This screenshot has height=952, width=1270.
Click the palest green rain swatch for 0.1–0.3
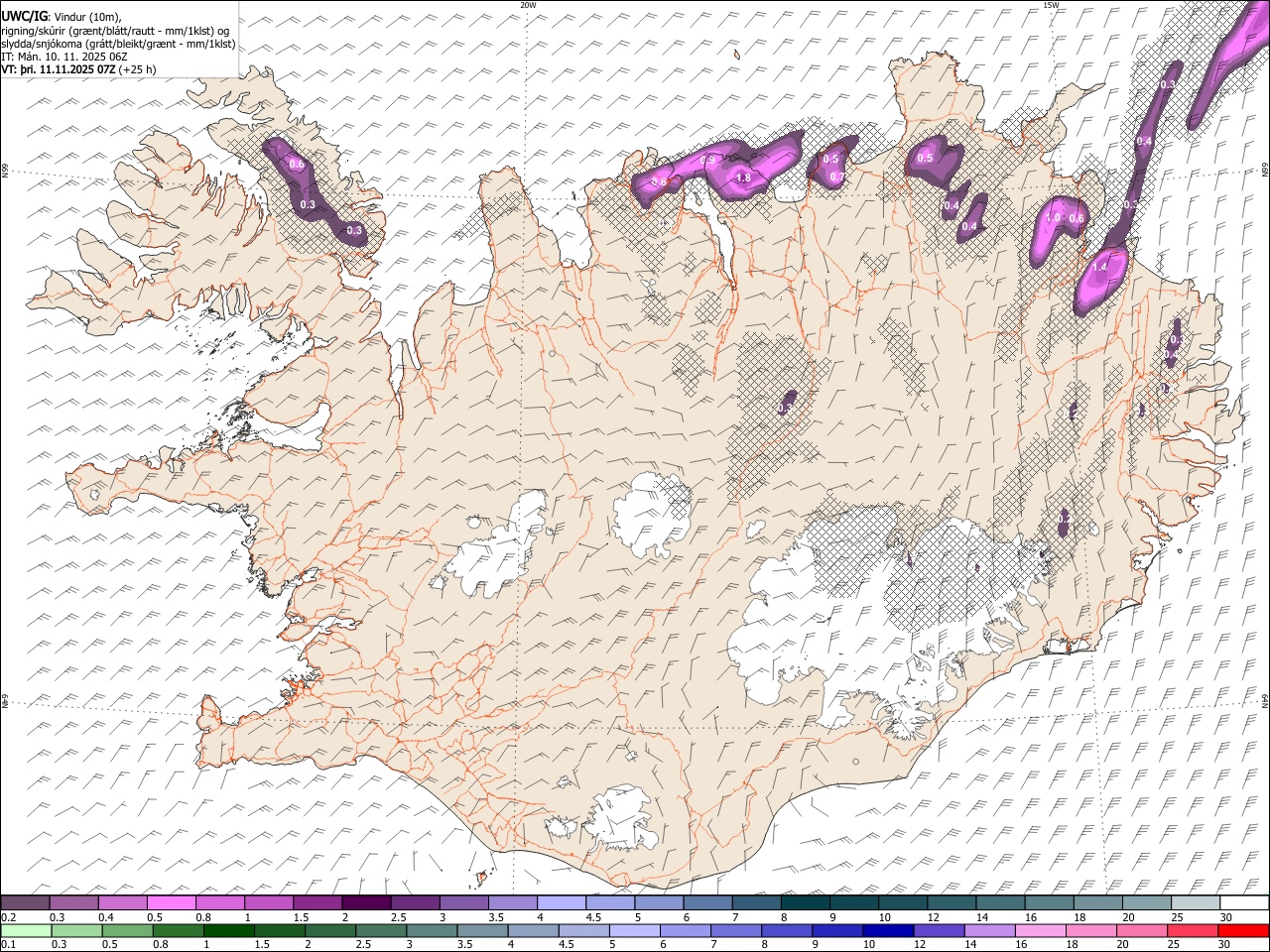click(26, 930)
